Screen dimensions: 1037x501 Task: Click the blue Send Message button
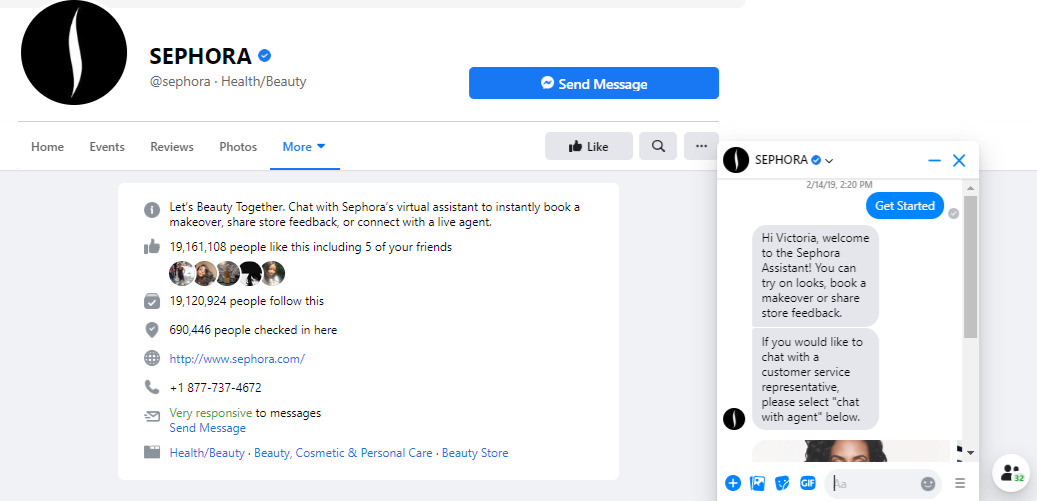594,83
